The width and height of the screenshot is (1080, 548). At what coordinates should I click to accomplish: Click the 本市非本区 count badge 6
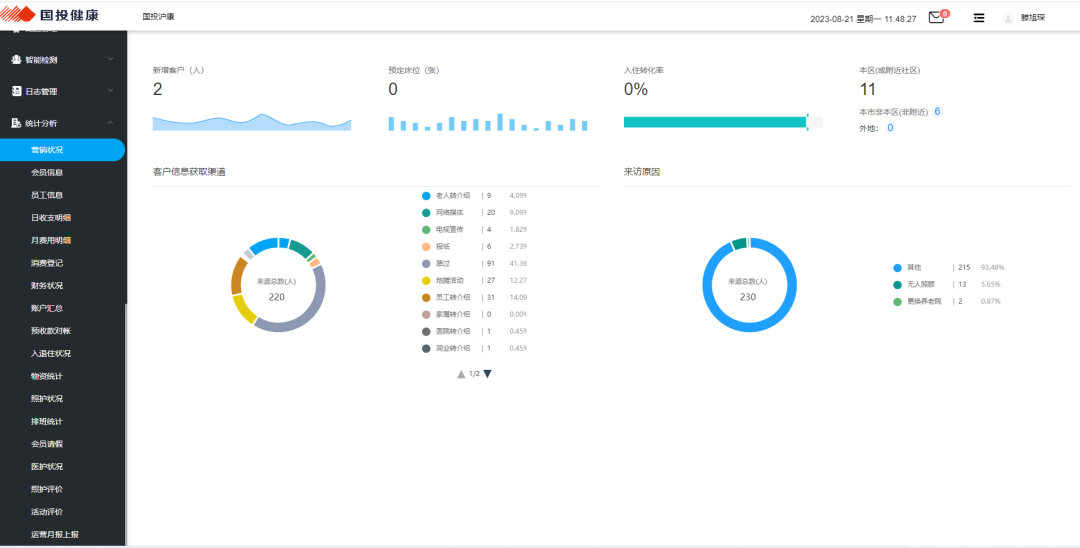point(937,112)
